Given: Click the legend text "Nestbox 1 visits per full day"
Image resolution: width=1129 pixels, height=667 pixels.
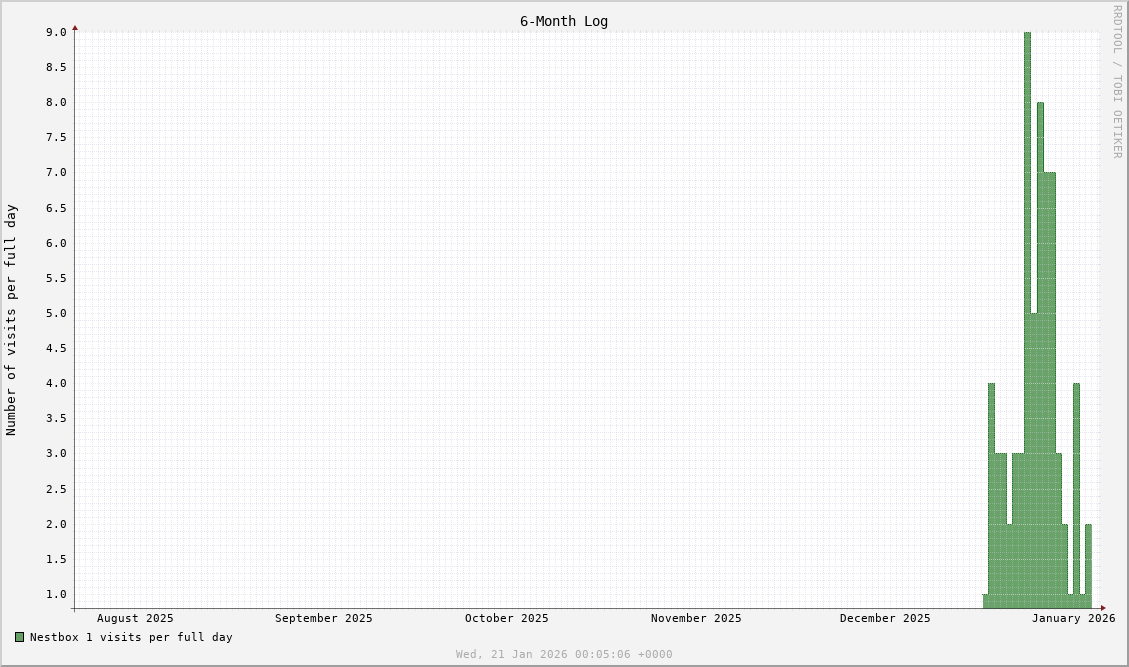Looking at the screenshot, I should click(x=131, y=637).
